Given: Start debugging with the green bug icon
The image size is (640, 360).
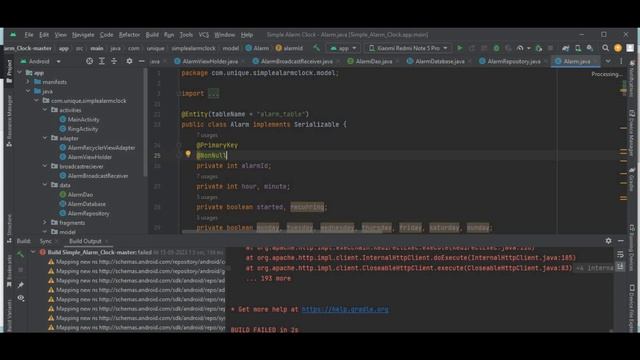Looking at the screenshot, I should click(496, 48).
